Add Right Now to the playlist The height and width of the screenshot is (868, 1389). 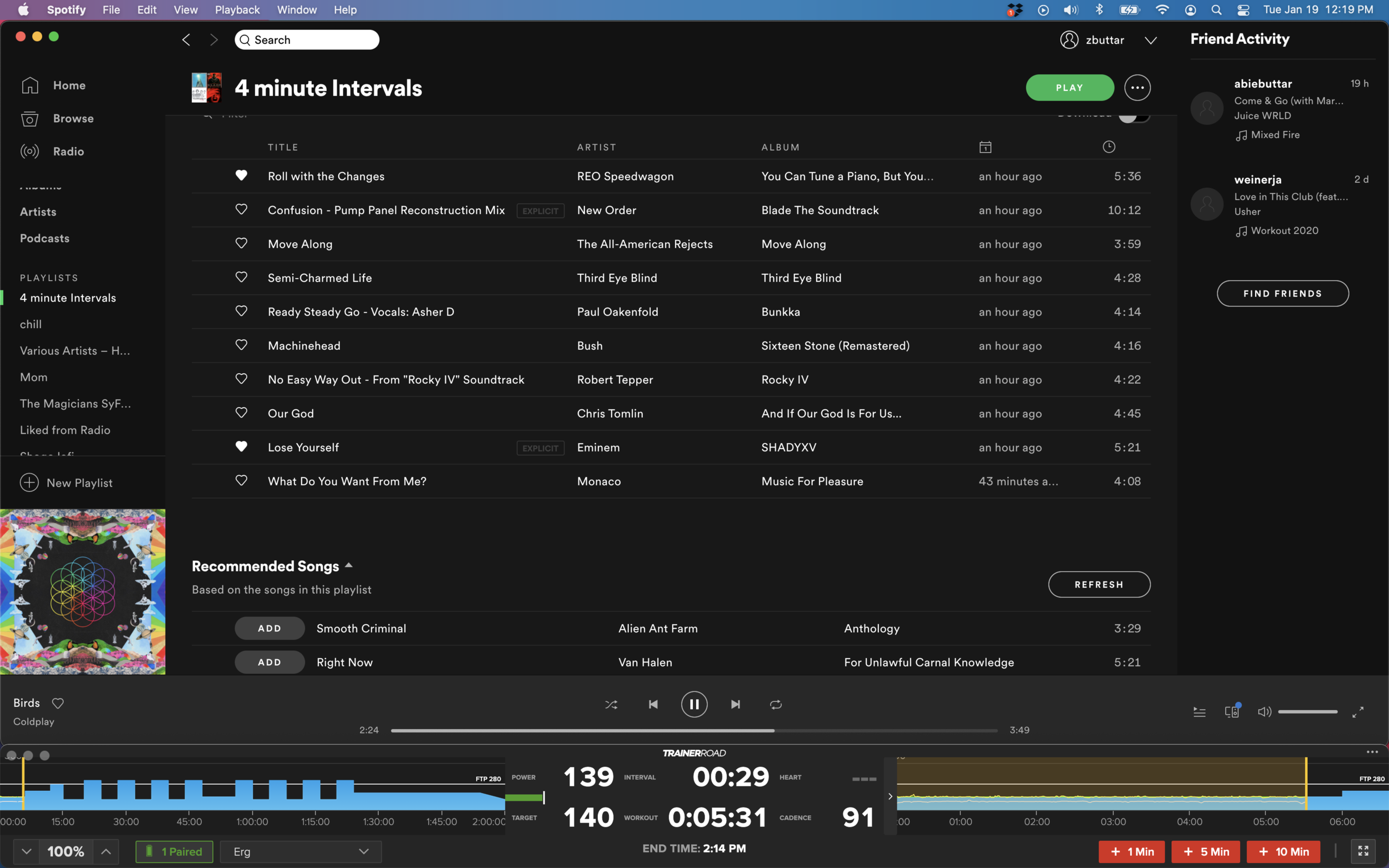click(x=269, y=662)
